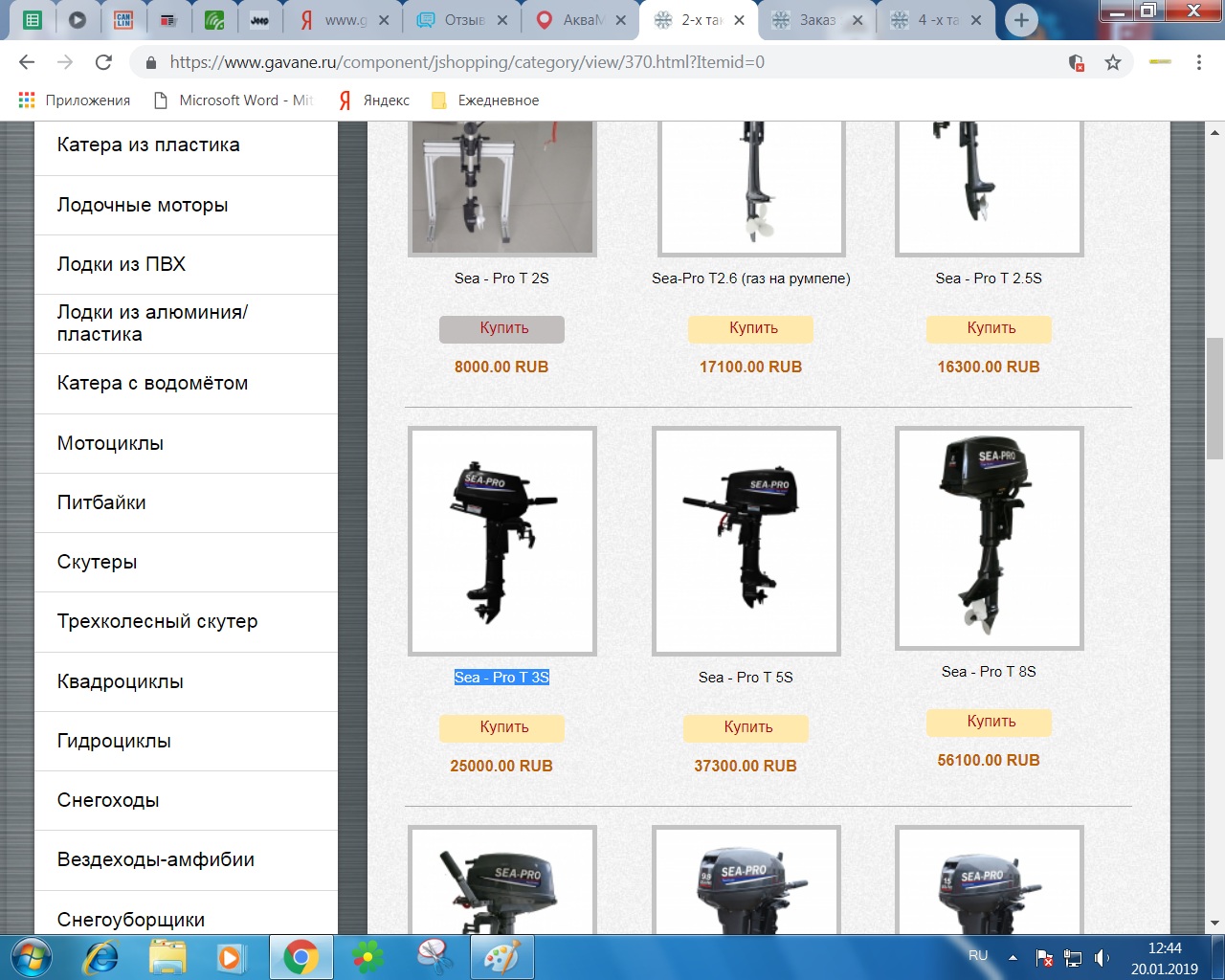
Task: Click the Sea - Pro T 5S motor image
Action: [746, 541]
